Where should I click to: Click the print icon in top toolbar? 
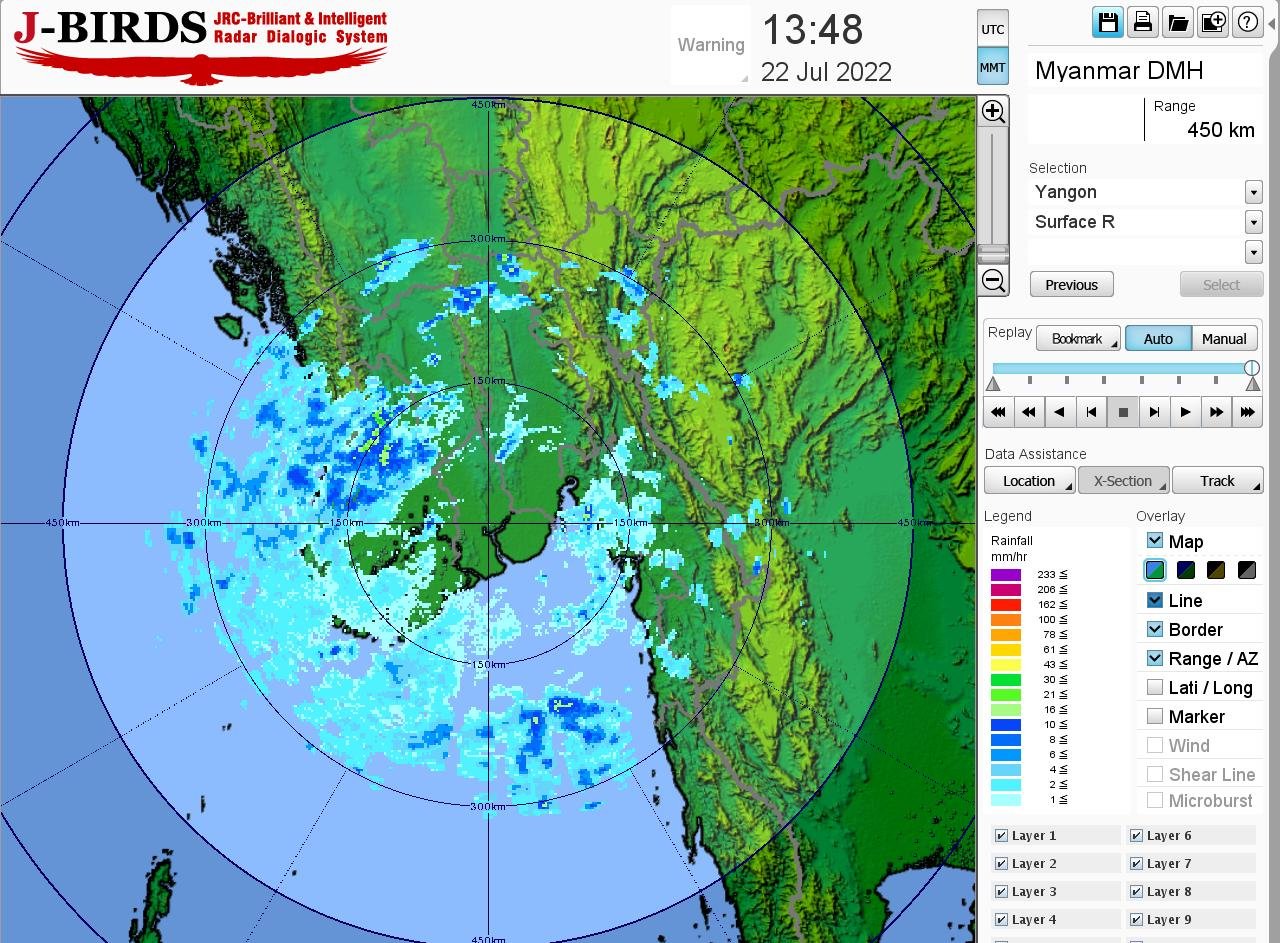1142,22
